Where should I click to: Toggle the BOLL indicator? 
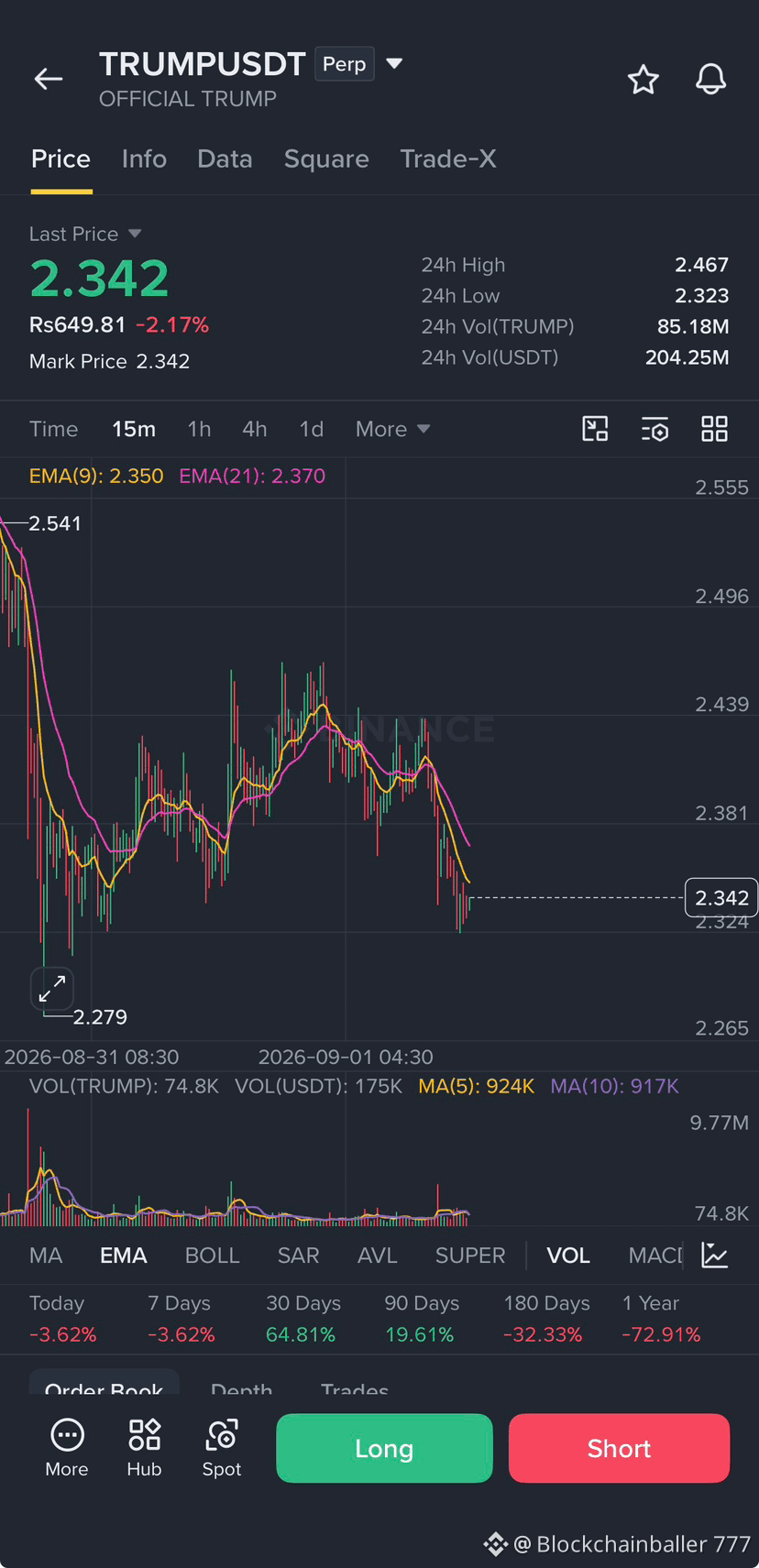point(212,1255)
